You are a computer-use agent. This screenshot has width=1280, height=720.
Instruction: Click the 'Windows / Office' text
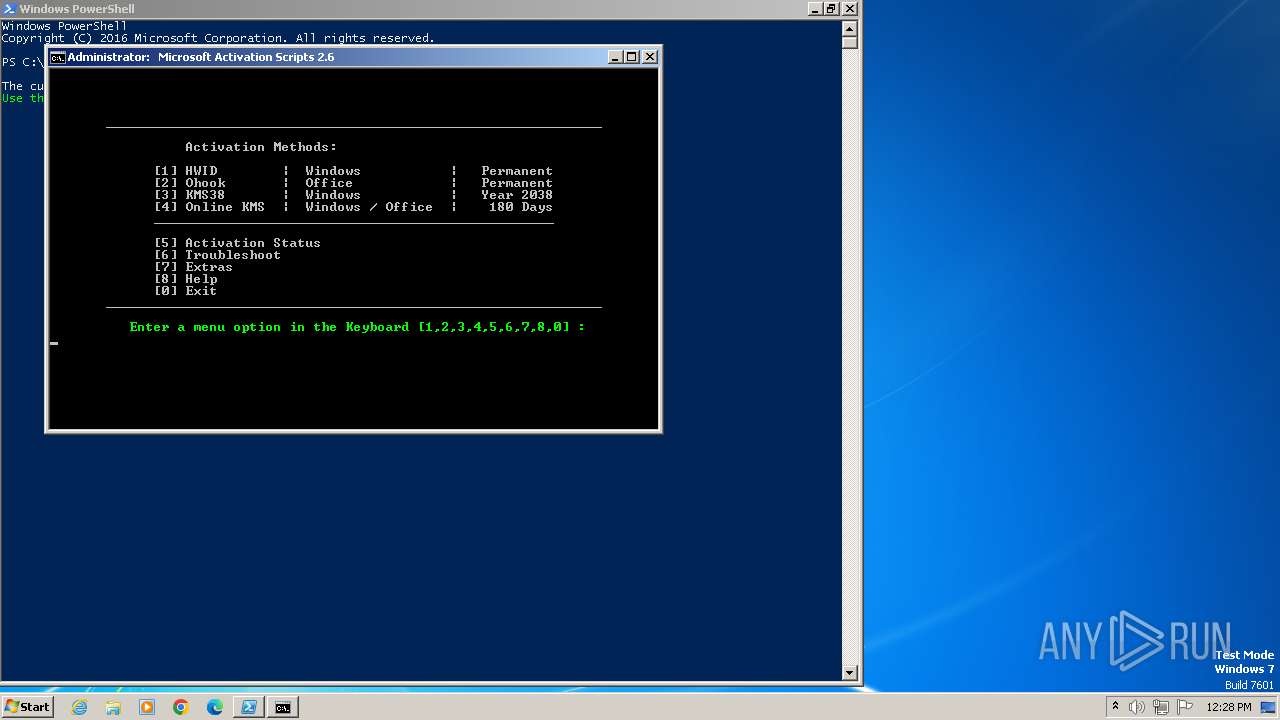pyautogui.click(x=369, y=207)
